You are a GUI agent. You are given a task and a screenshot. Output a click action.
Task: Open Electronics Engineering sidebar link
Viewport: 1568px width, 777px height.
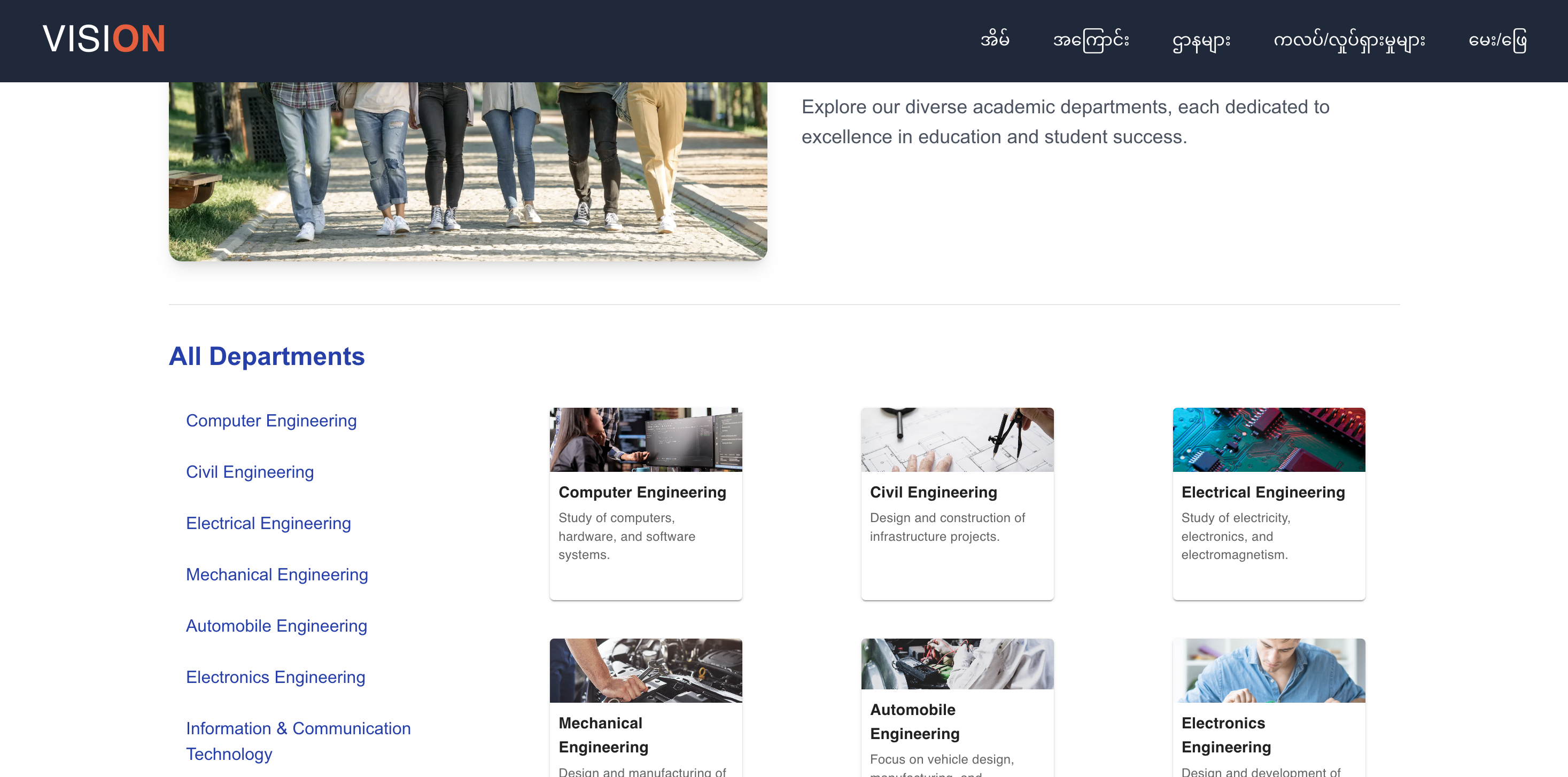pos(275,677)
